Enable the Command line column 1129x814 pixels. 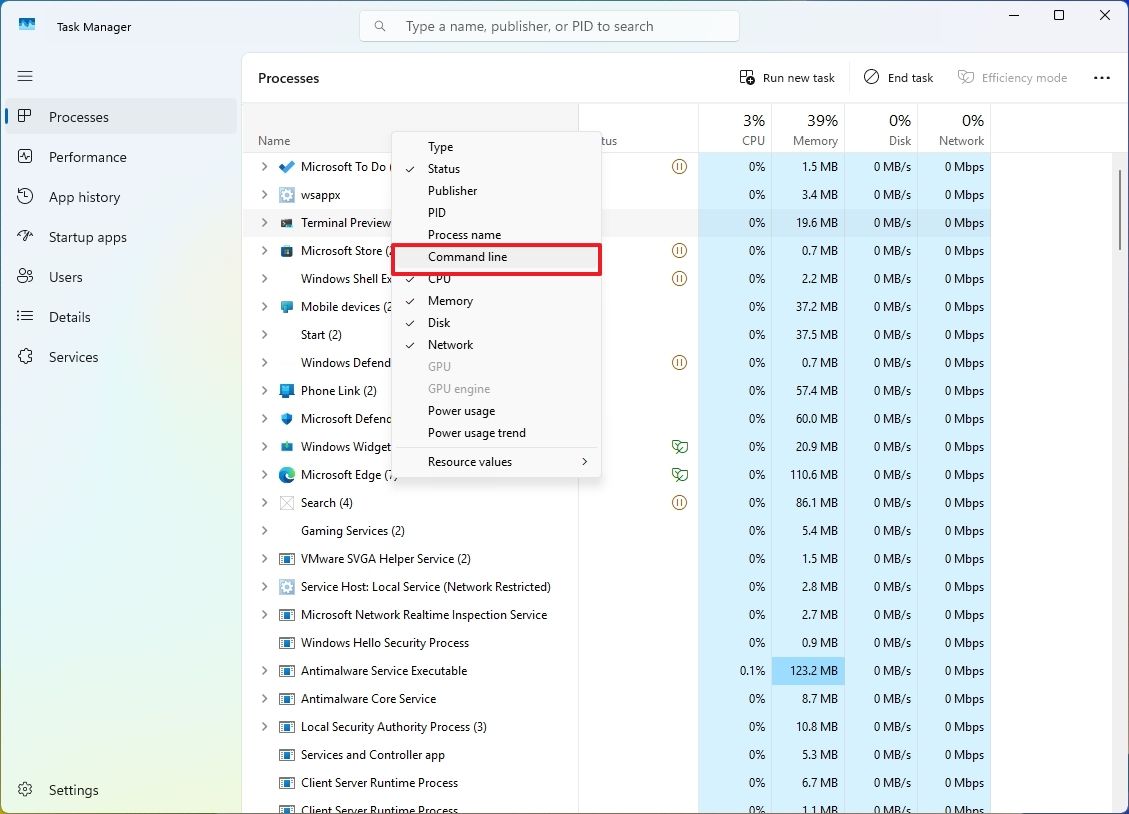coord(467,256)
